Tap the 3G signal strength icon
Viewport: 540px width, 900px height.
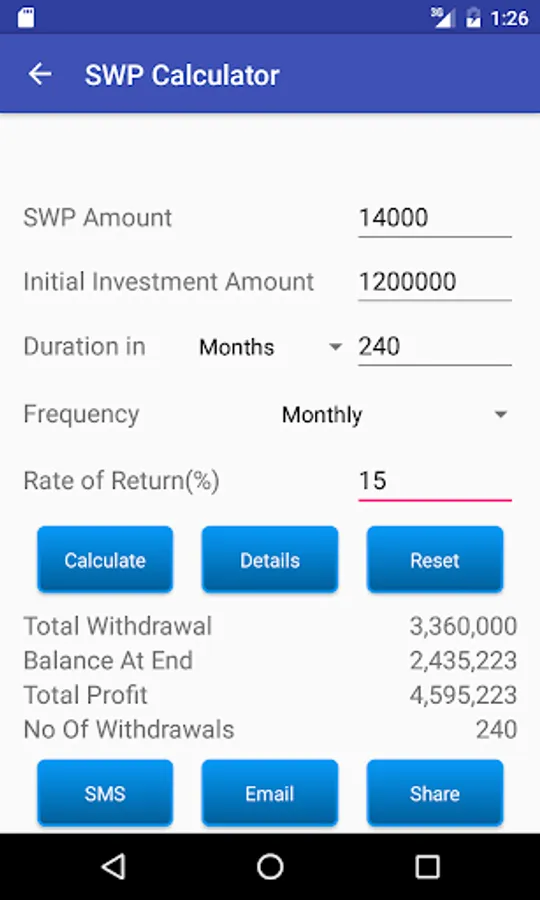tap(443, 18)
